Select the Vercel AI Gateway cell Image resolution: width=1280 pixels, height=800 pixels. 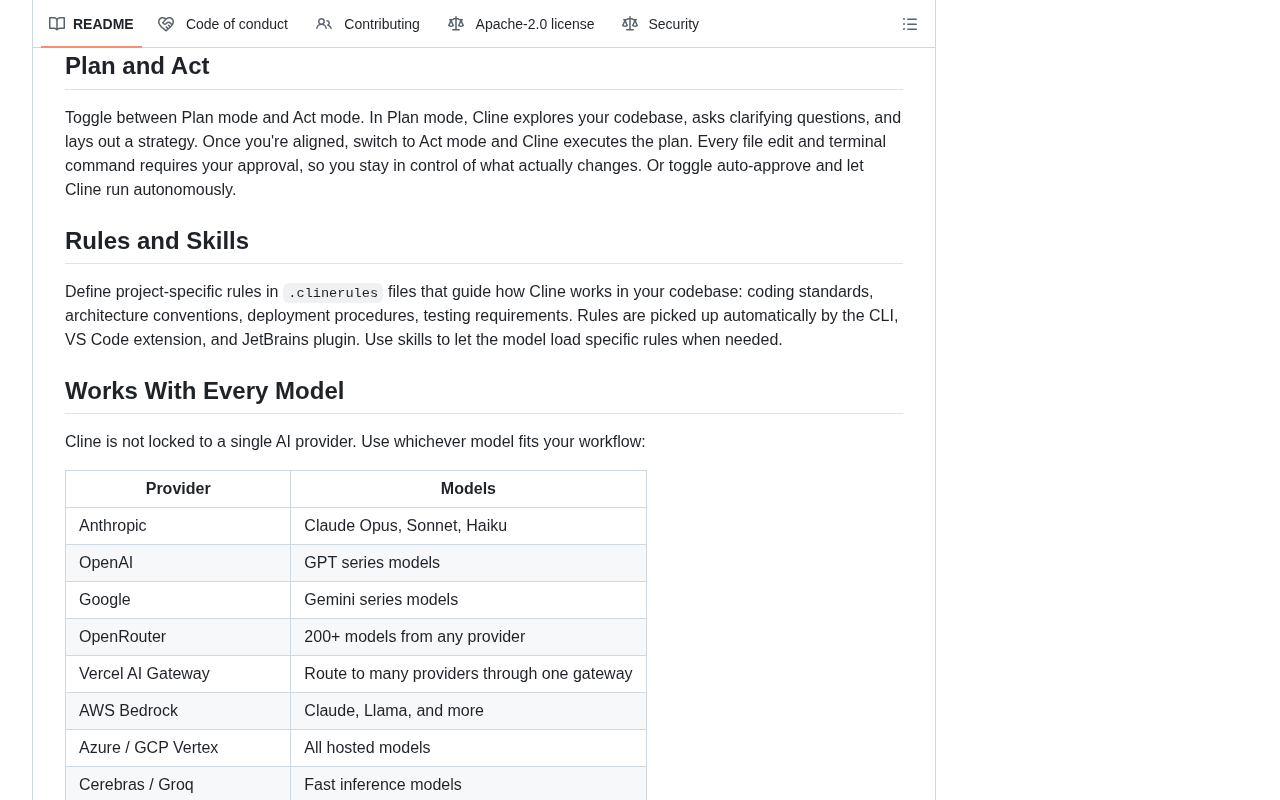click(178, 674)
